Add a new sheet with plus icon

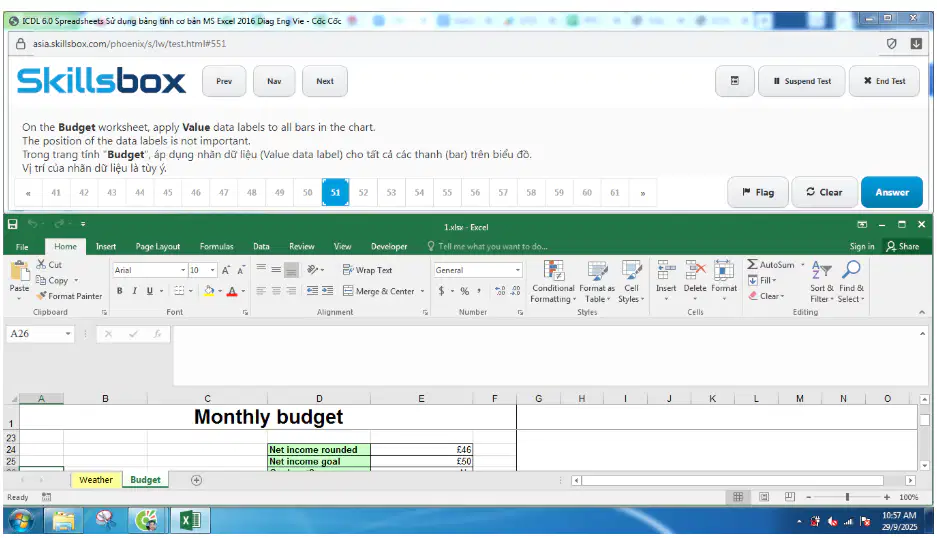point(196,480)
